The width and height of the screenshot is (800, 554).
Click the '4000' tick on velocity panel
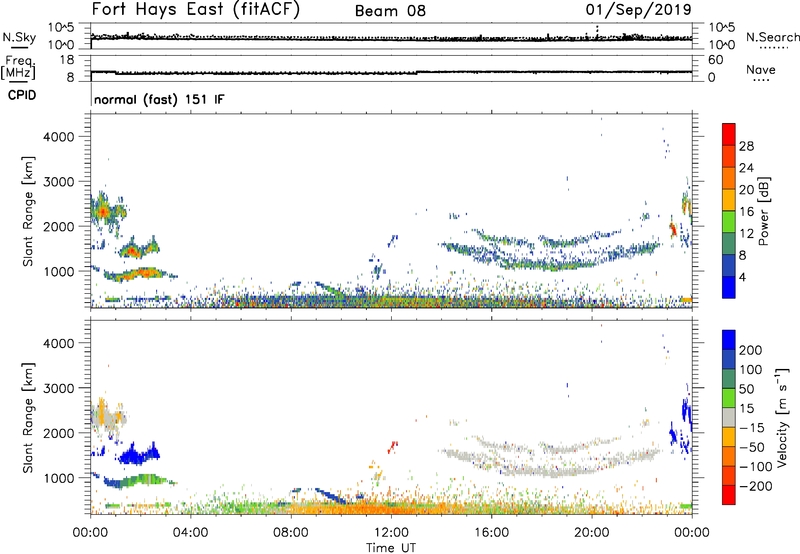(x=58, y=343)
